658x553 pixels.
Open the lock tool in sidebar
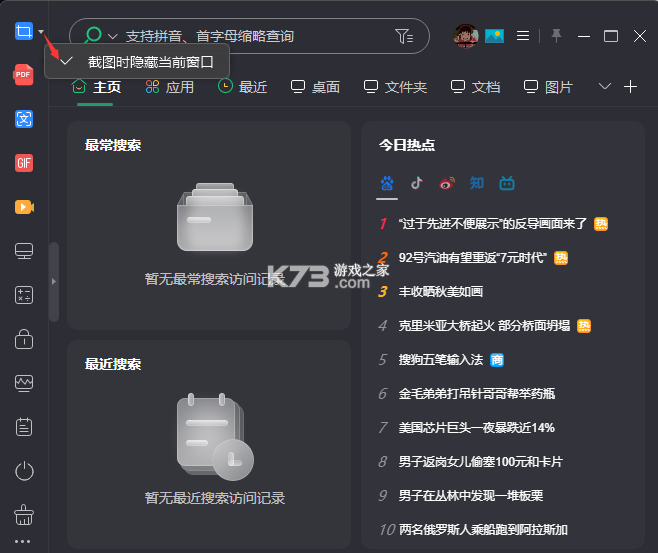24,339
